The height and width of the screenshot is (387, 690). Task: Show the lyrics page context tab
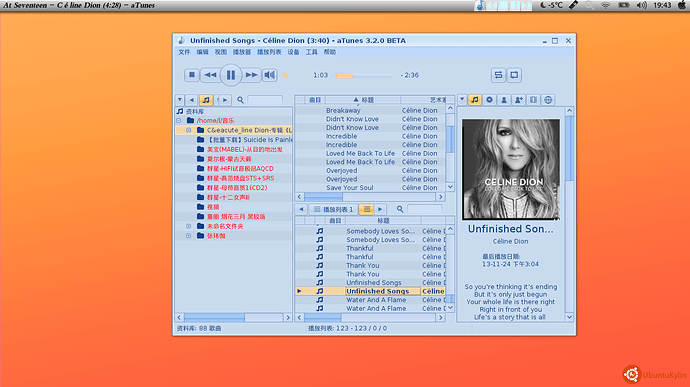(533, 100)
